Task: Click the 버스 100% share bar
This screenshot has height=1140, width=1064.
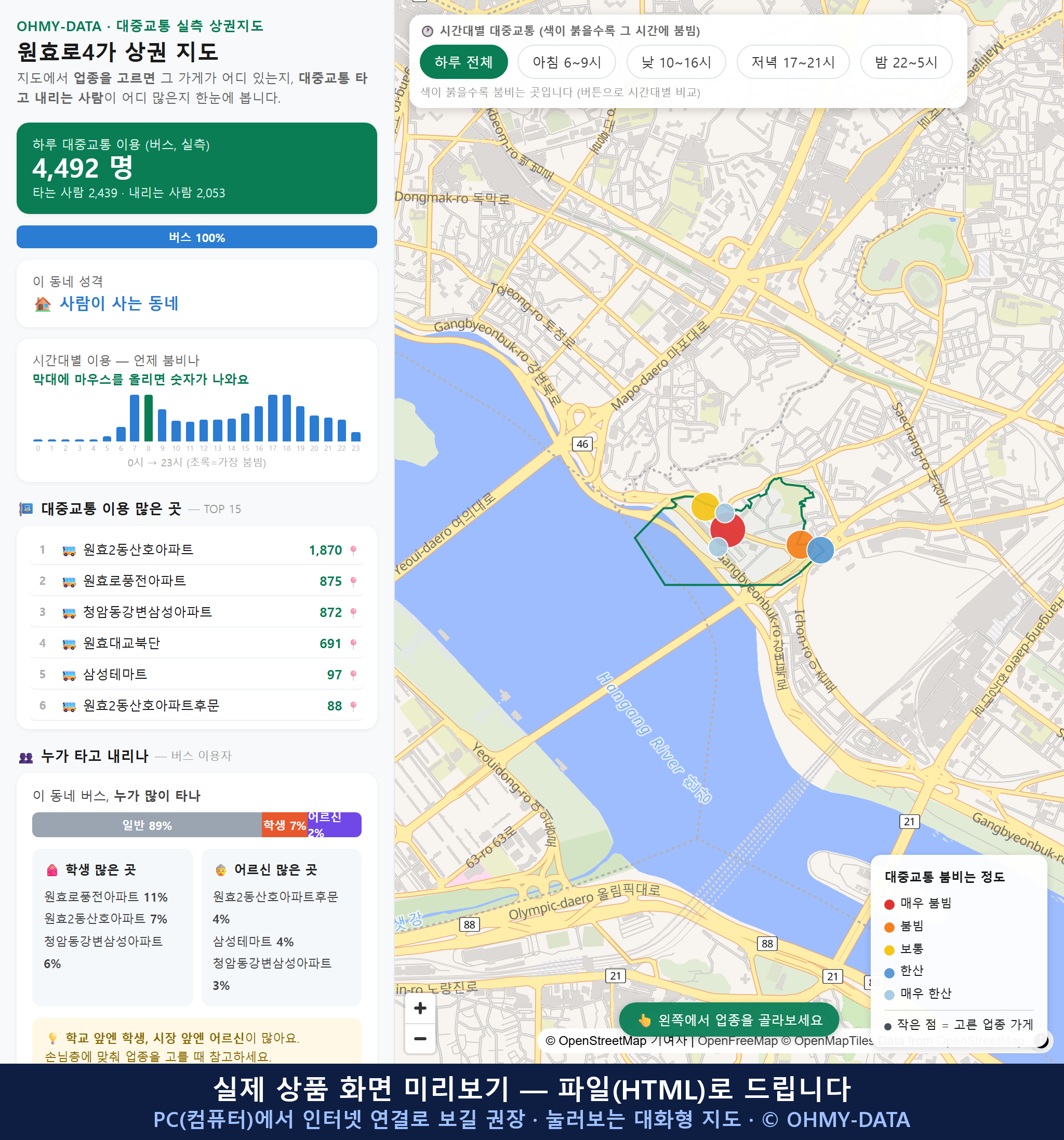Action: 197,237
